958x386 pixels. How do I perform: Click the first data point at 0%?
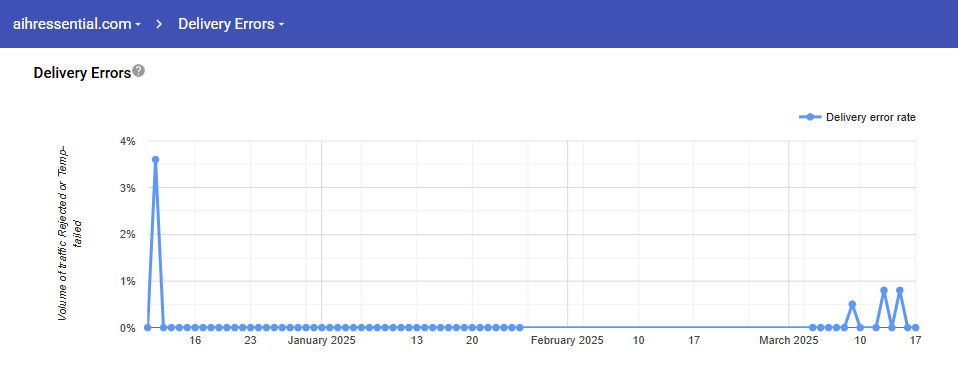147,328
